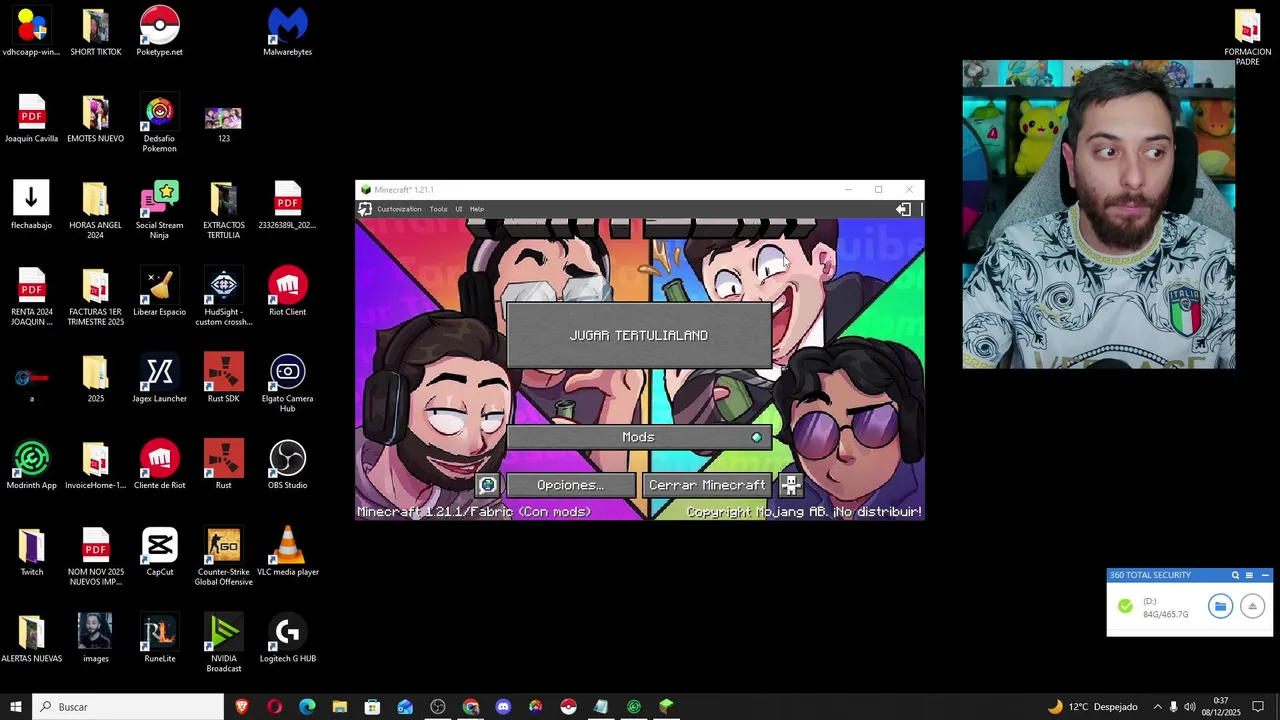The height and width of the screenshot is (720, 1280).
Task: Select the NVIDIA Broadcast desktop icon
Action: 223,644
